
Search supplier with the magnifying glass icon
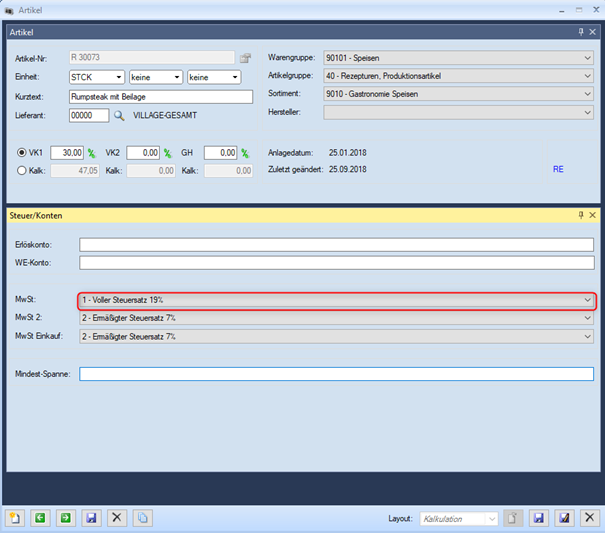(x=119, y=116)
